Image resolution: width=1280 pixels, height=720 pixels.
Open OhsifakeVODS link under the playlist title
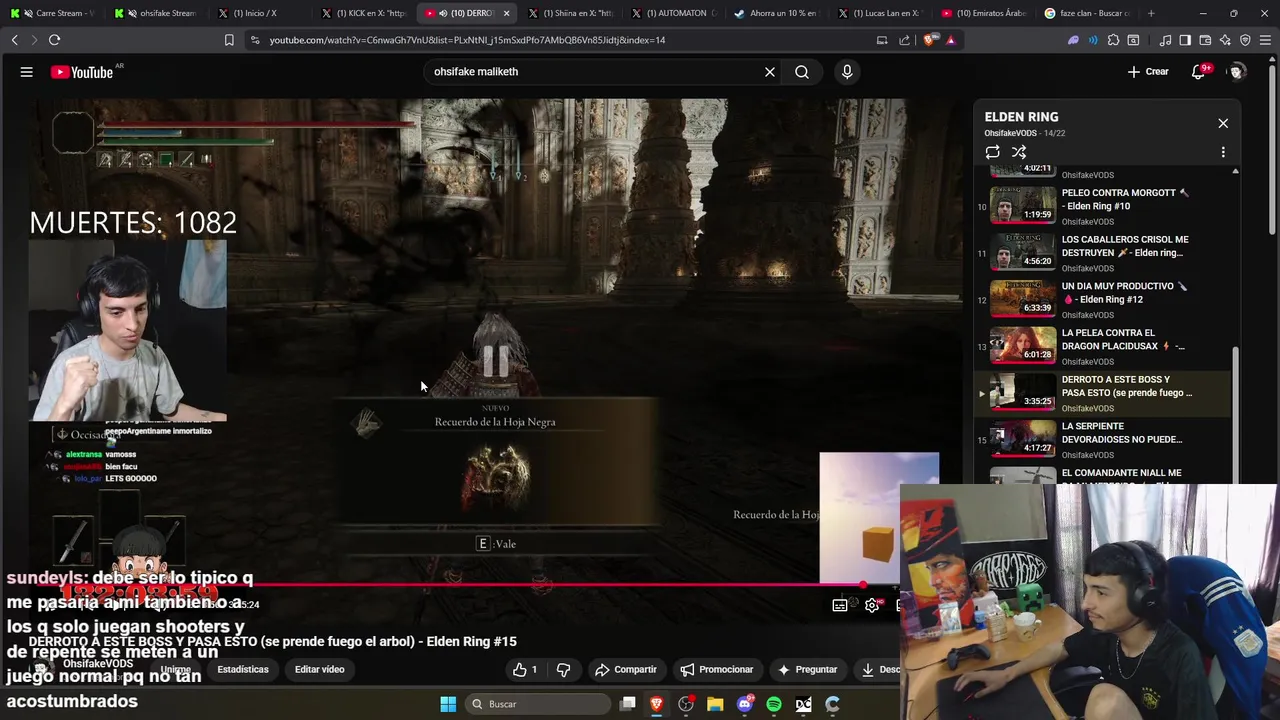point(1010,133)
